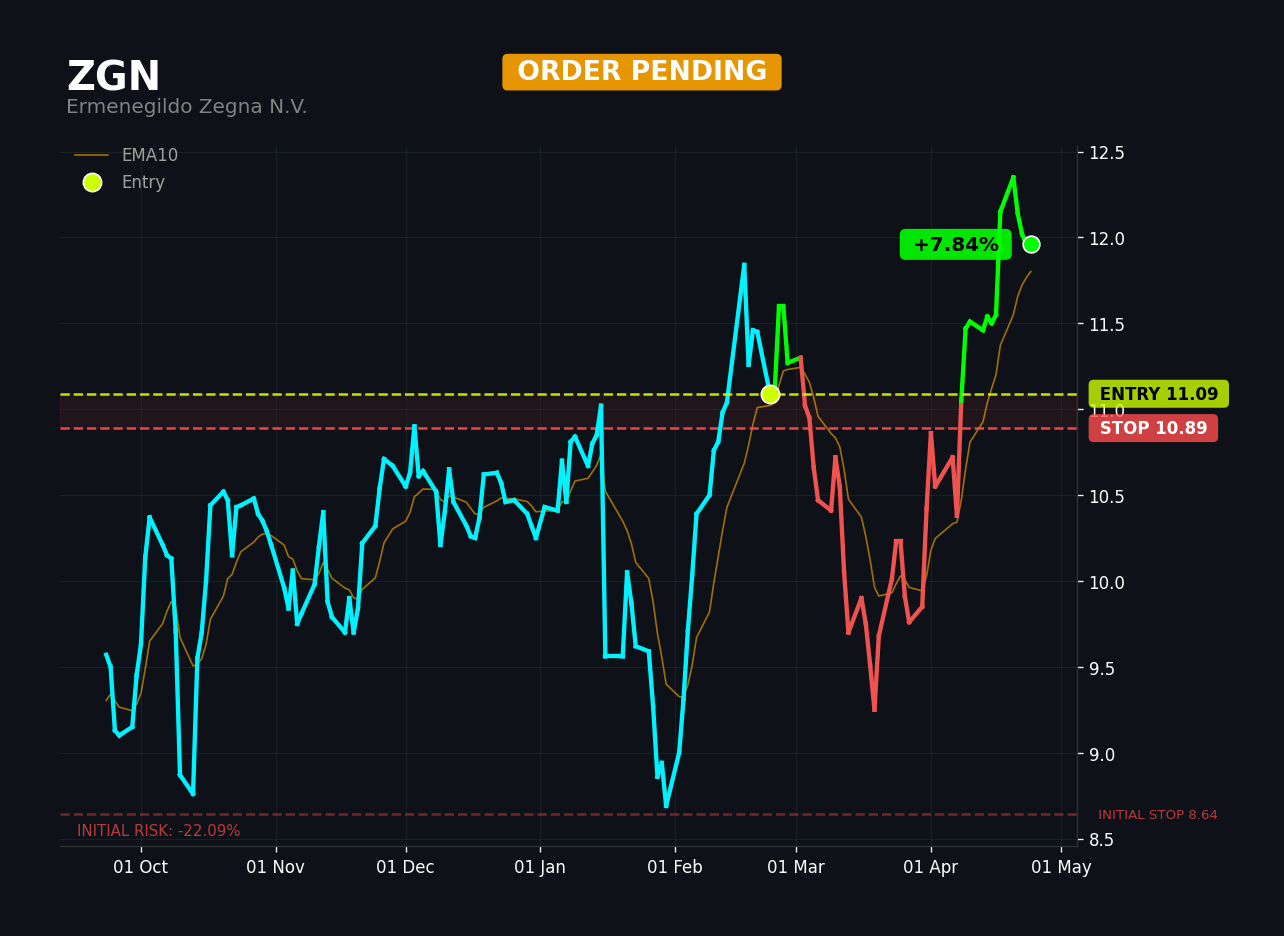Click the yellow entry dot on the price line
Image resolution: width=1284 pixels, height=936 pixels.
pos(770,394)
